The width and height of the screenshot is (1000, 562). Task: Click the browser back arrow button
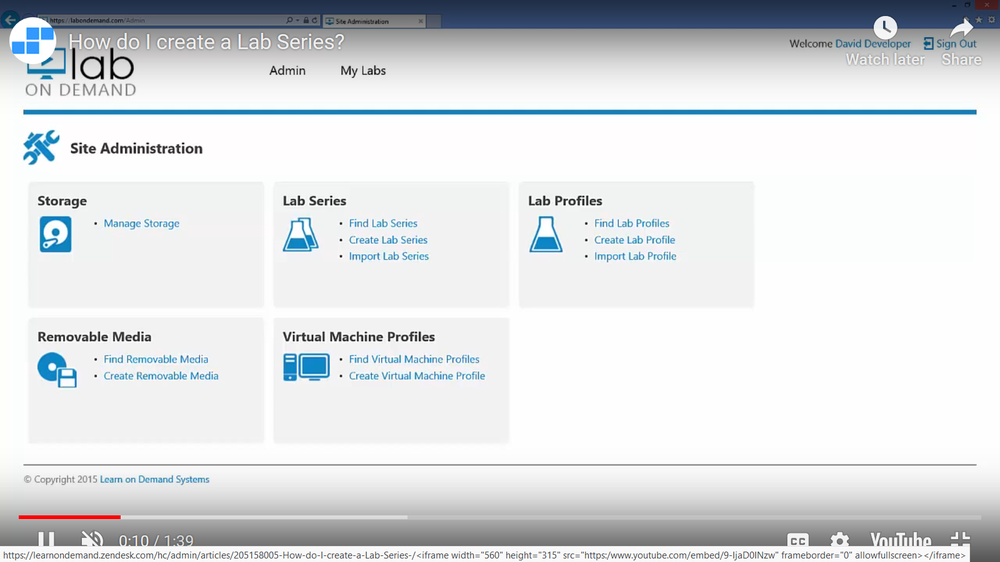tap(10, 20)
